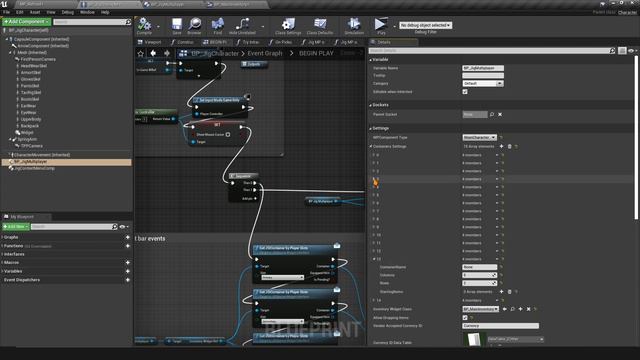
Task: Open the Inventory Widget Class dropdown
Action: (480, 309)
